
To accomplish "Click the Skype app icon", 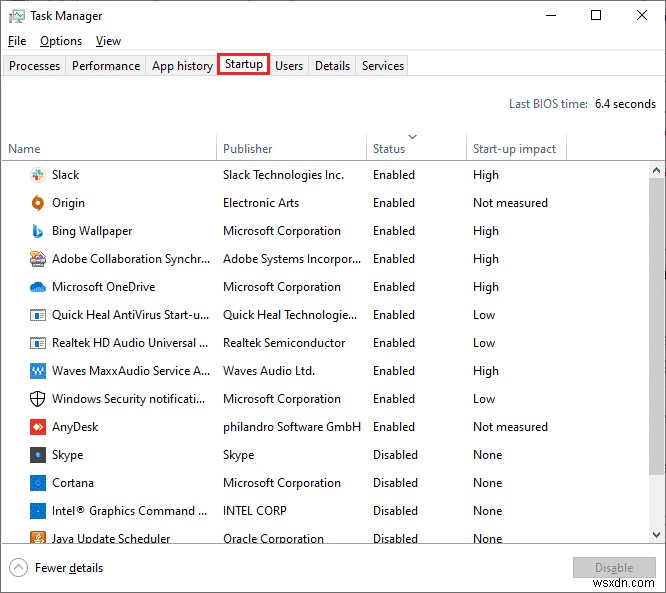I will pyautogui.click(x=38, y=455).
